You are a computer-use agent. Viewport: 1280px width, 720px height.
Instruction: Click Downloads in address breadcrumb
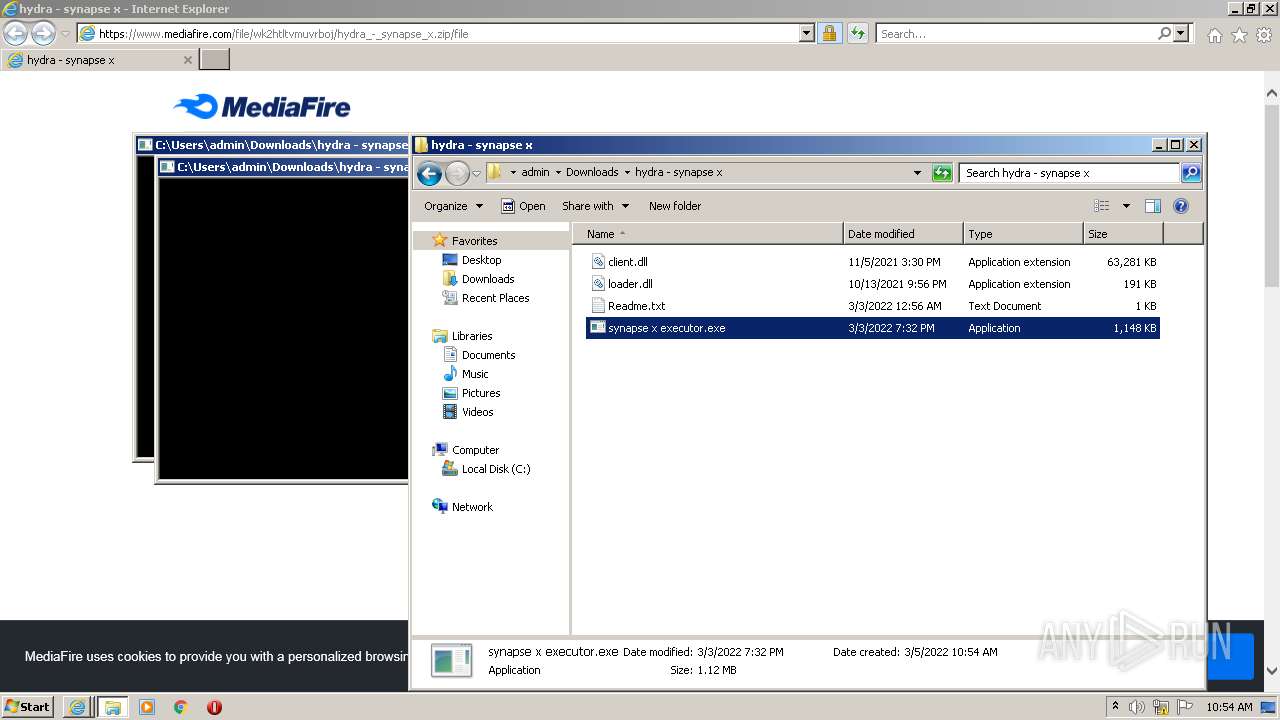point(592,172)
